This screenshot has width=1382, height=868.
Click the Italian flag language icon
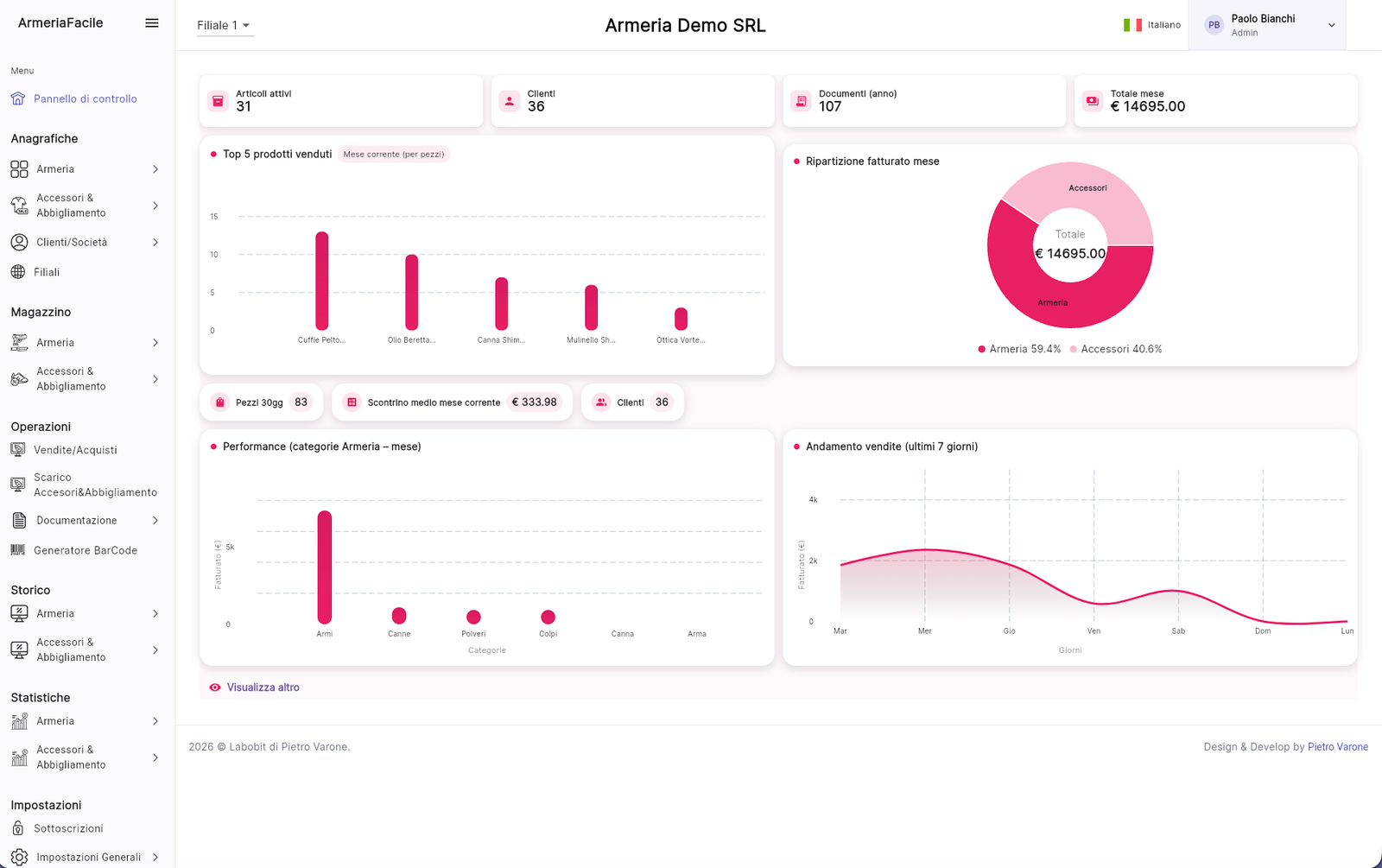pos(1132,25)
